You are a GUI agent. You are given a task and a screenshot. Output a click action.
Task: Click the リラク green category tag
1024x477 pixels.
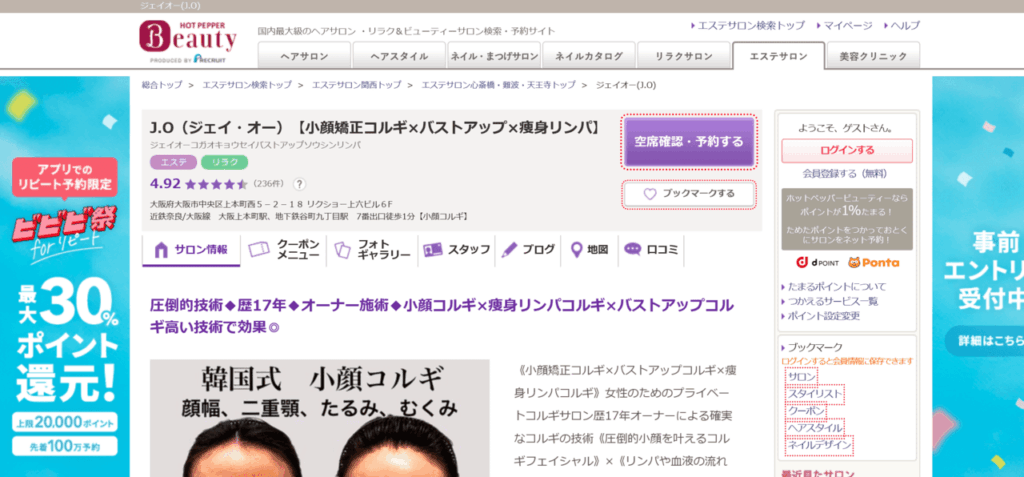(x=225, y=162)
